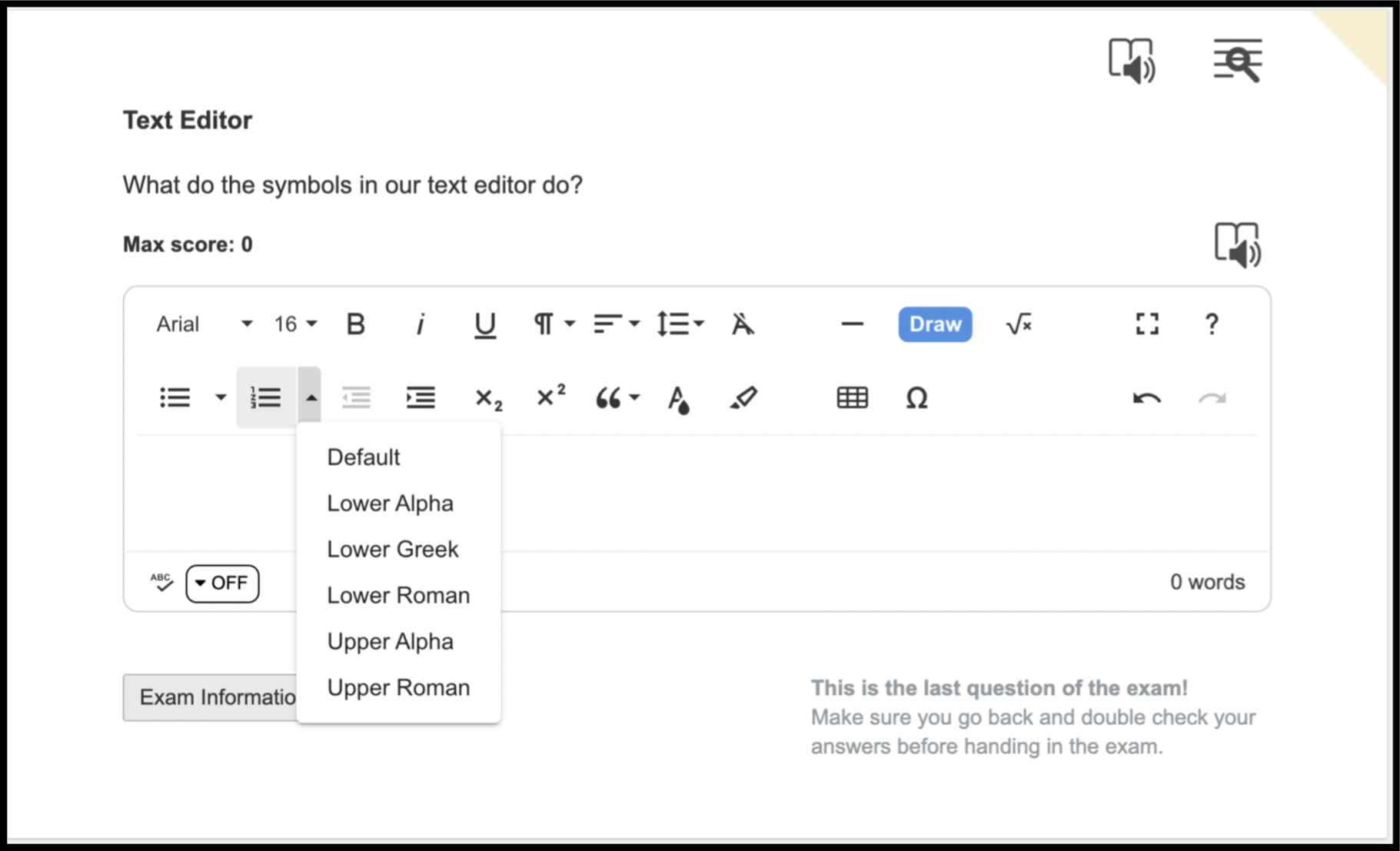Toggle Italic text formatting
This screenshot has height=851, width=1400.
pos(420,324)
